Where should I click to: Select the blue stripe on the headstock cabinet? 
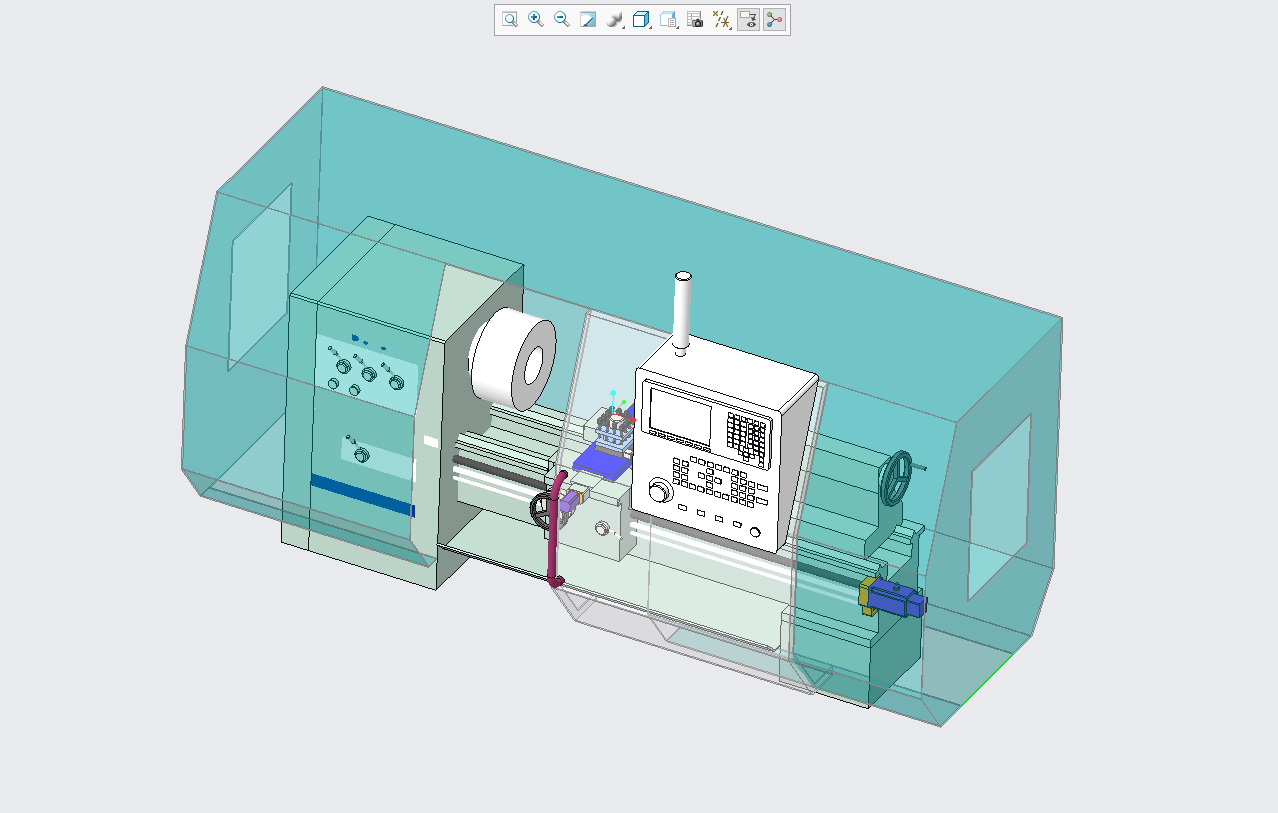click(362, 495)
